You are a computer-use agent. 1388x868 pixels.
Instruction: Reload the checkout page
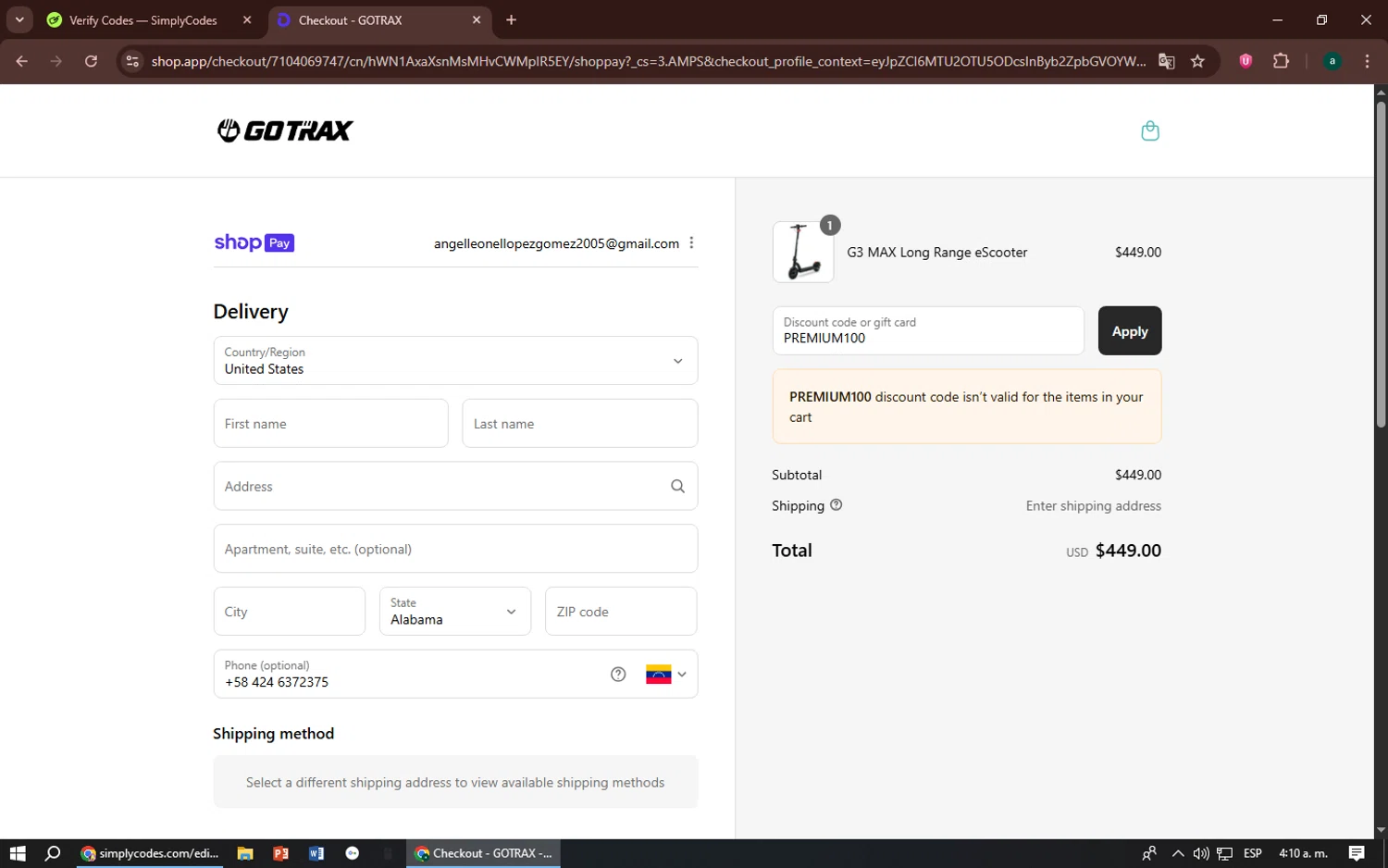click(91, 61)
